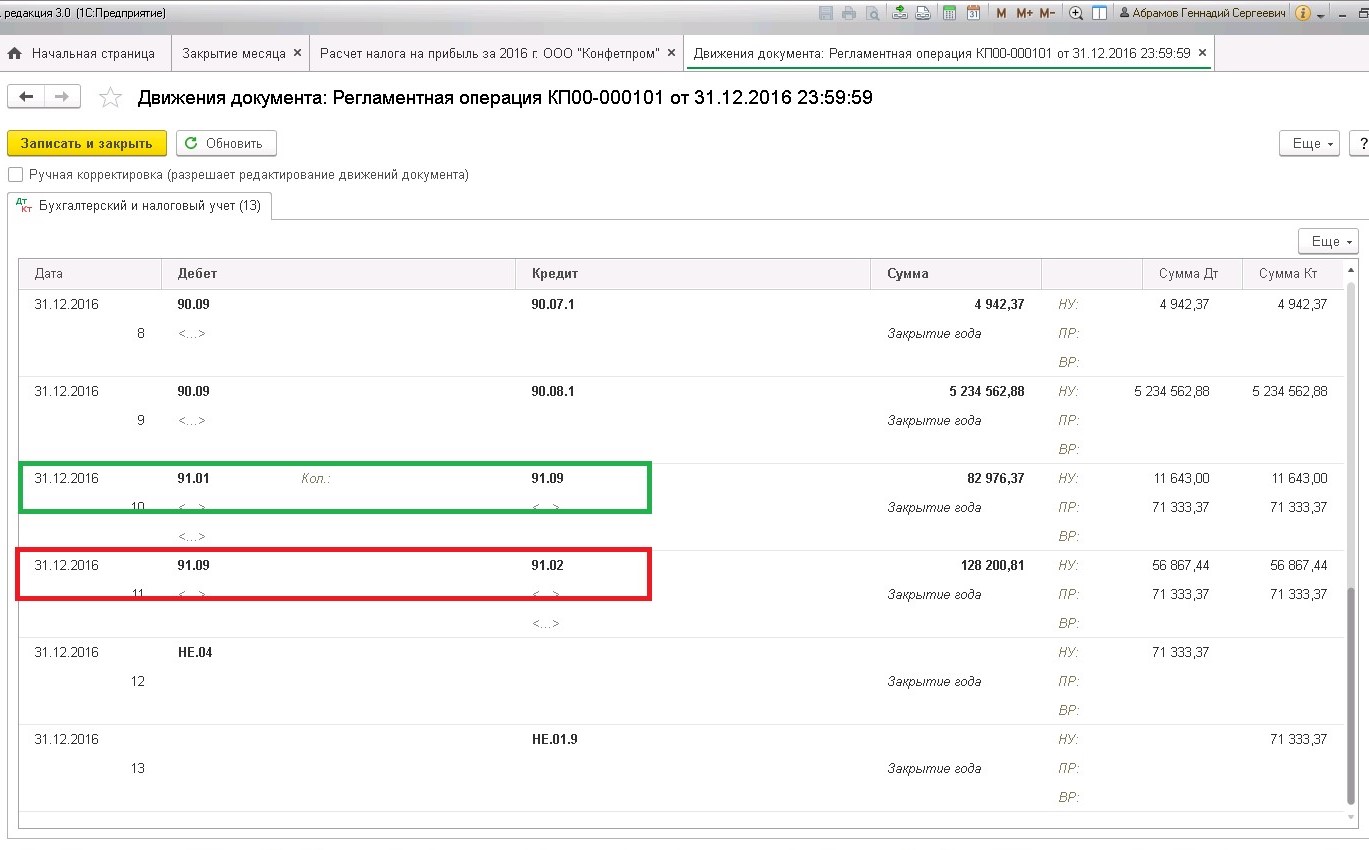Expand the arrow menu beside info icon
This screenshot has width=1369, height=850.
click(1321, 16)
